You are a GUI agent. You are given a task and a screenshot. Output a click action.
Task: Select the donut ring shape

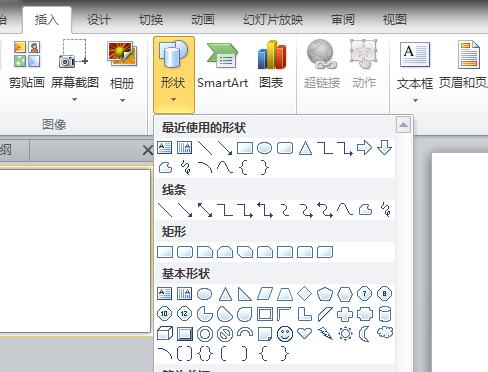click(205, 334)
